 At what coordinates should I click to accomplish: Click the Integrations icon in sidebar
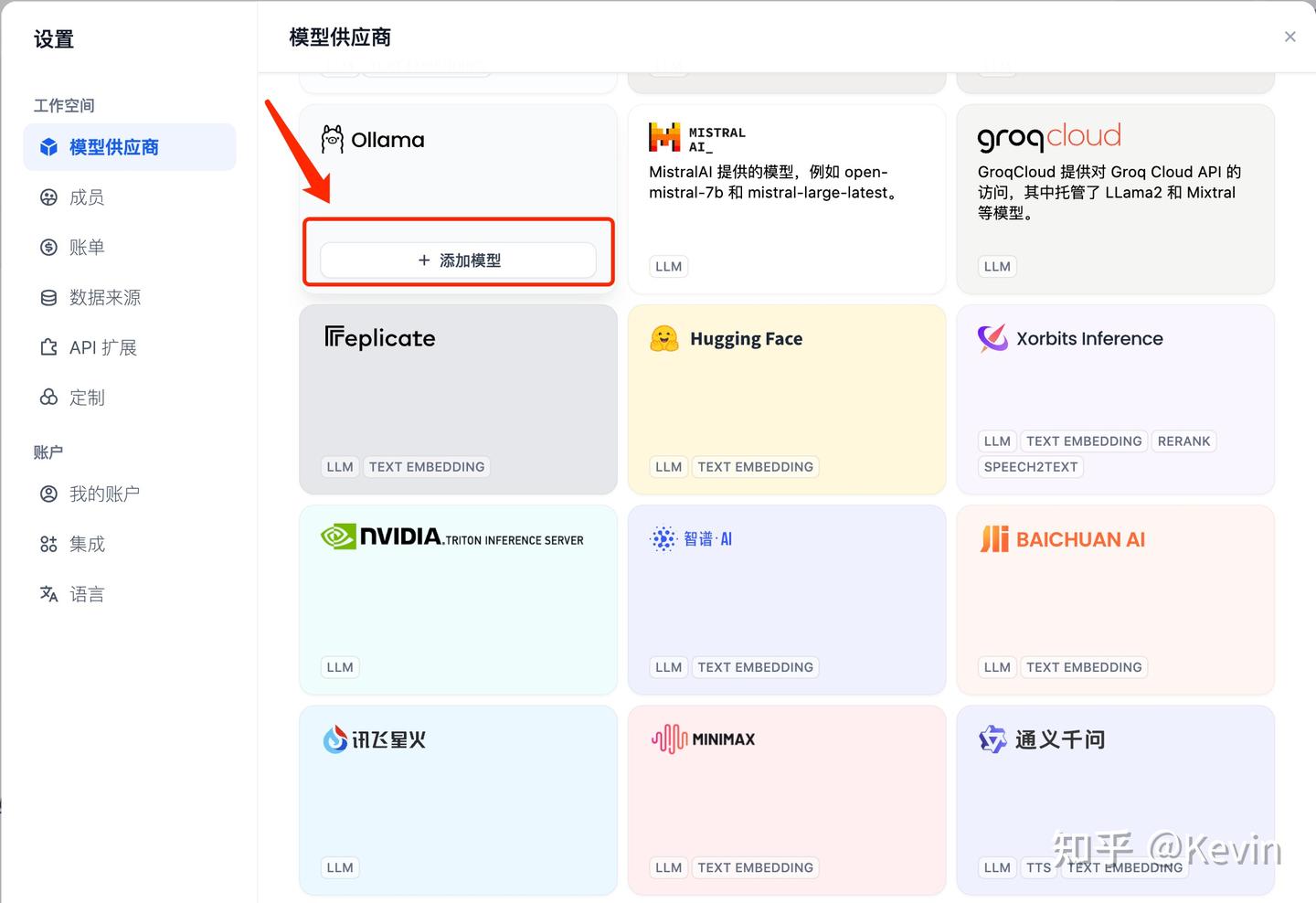pos(48,545)
